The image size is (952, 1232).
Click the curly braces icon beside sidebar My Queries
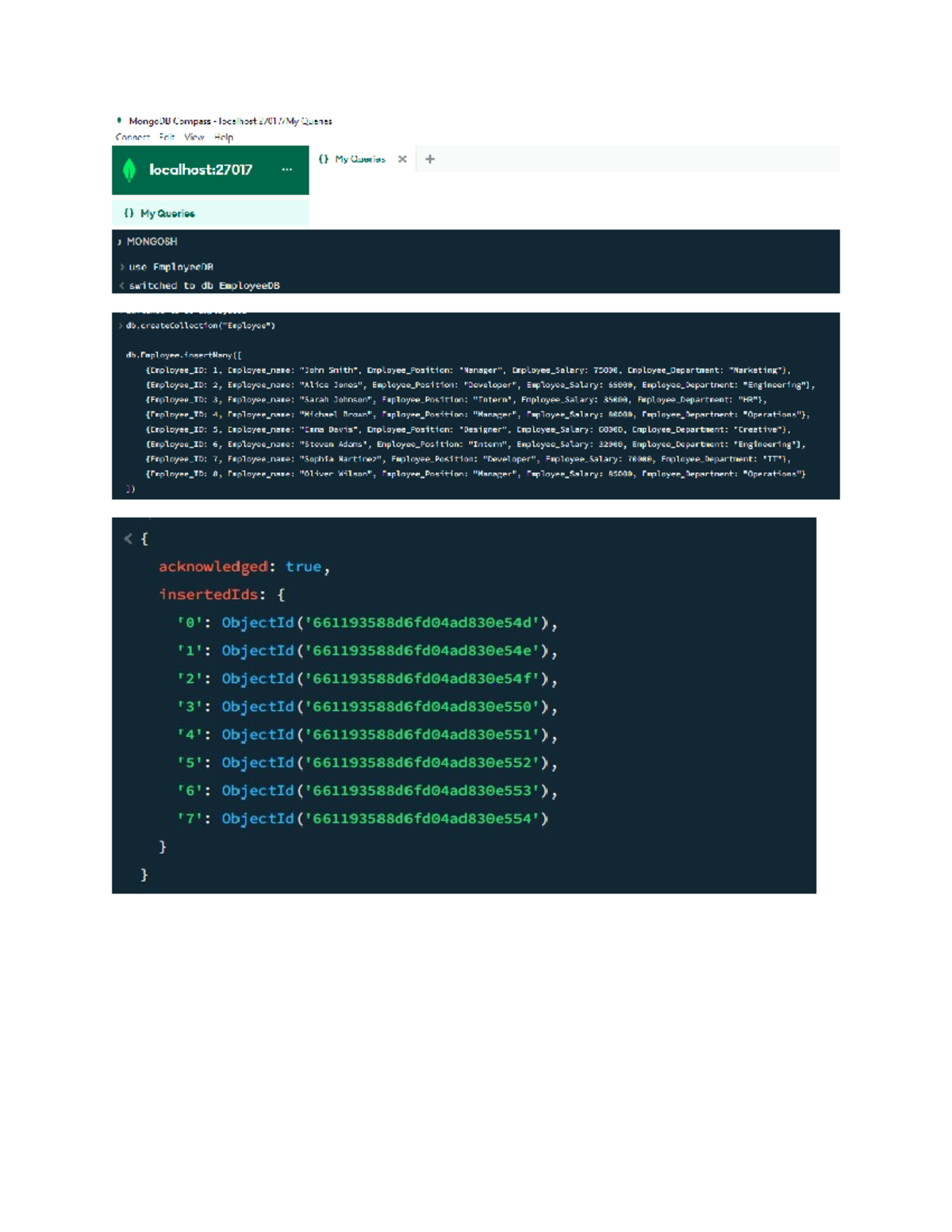129,213
